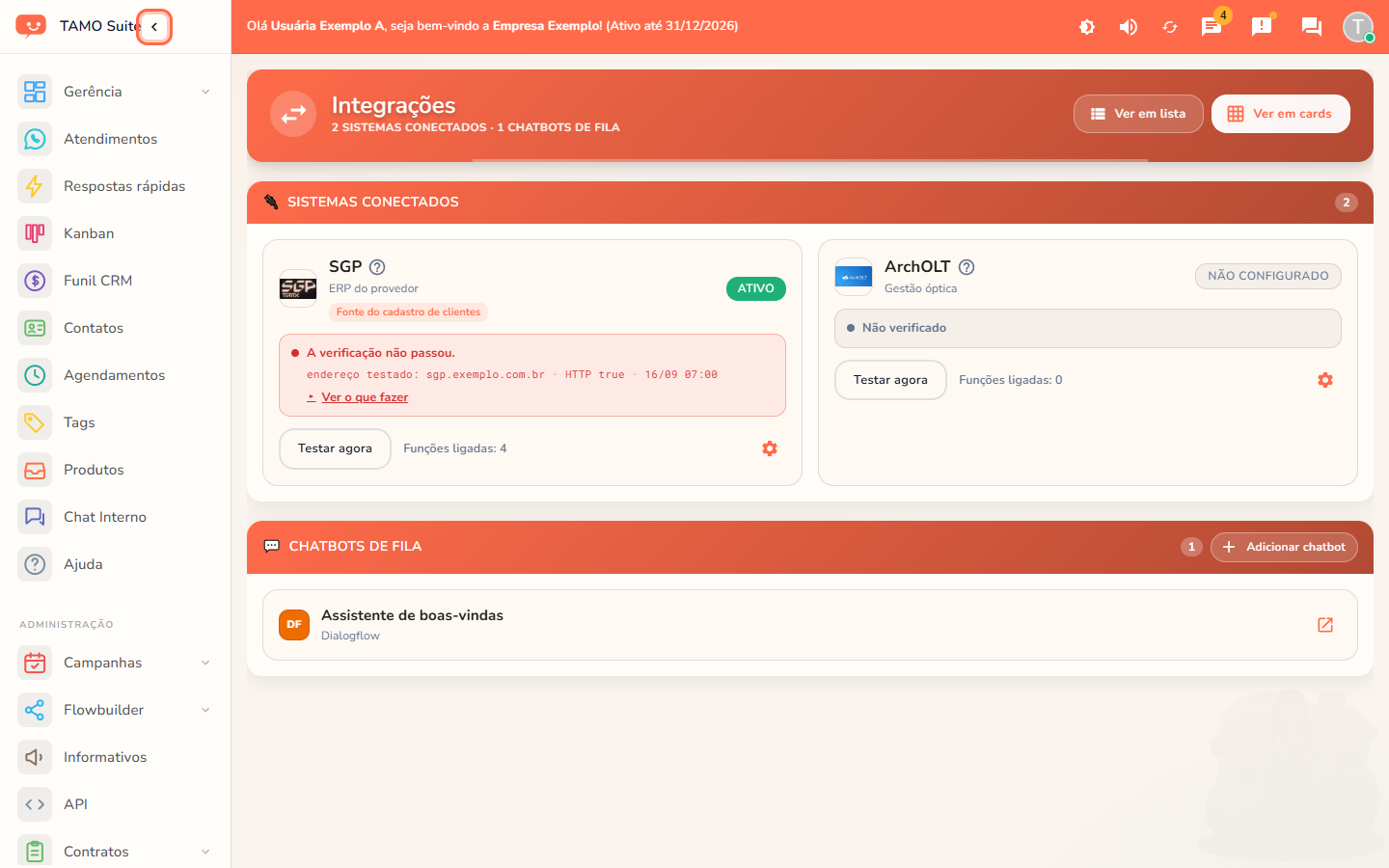Open the chat messages icon with badge 4
The height and width of the screenshot is (868, 1389).
(1212, 26)
